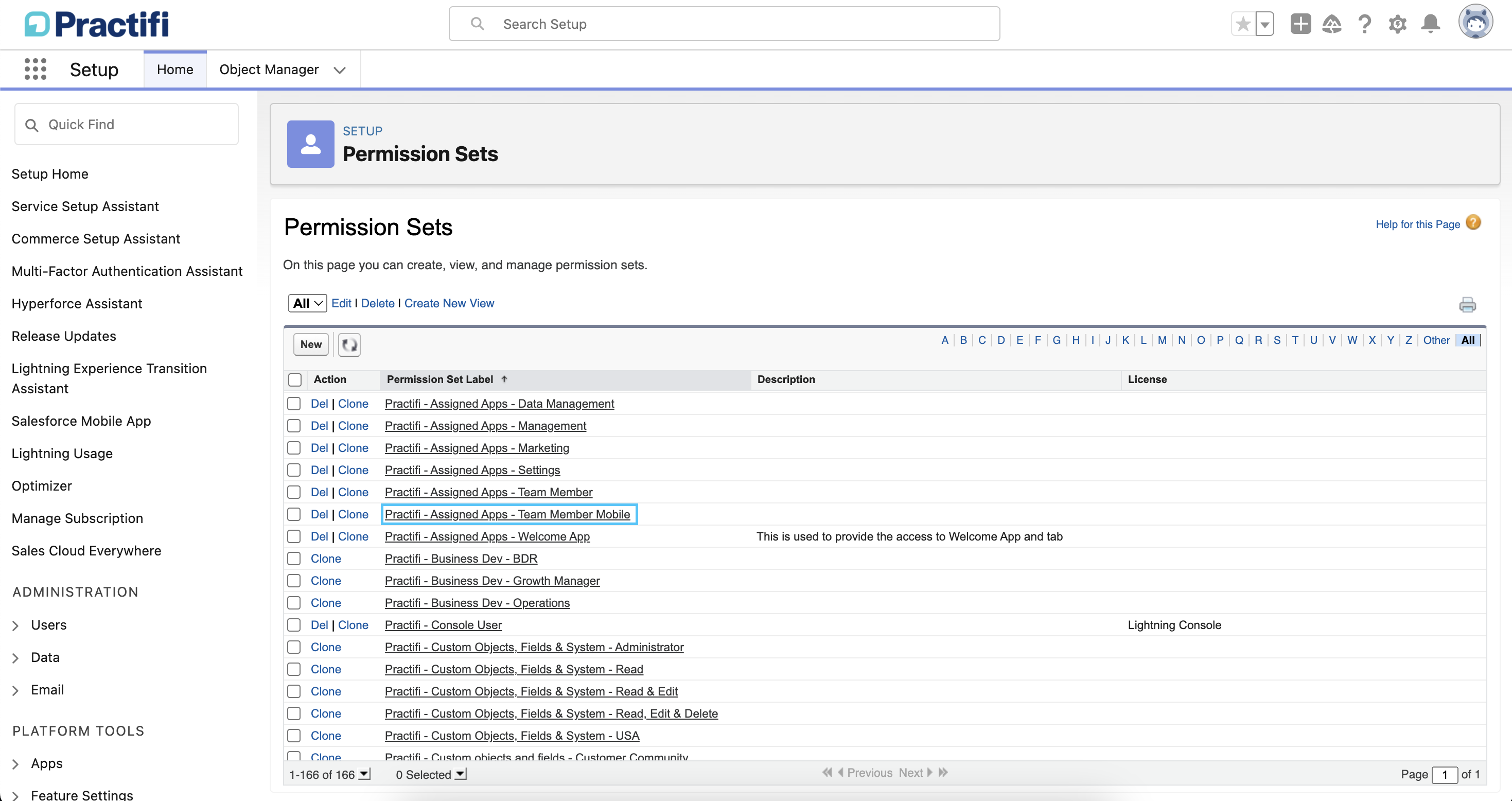Screen dimensions: 1512x801
Task: Open the Object Manager tab dropdown chevron
Action: pos(339,70)
